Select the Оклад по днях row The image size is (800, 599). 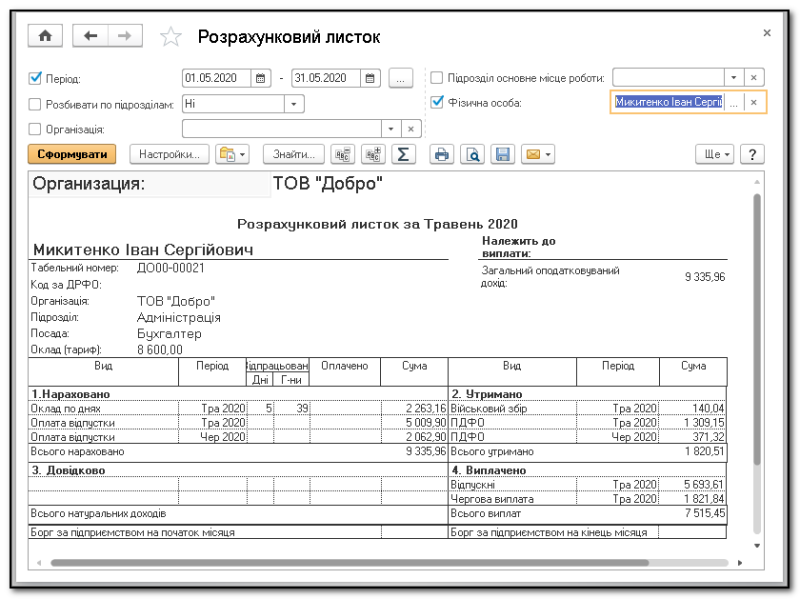pyautogui.click(x=238, y=409)
